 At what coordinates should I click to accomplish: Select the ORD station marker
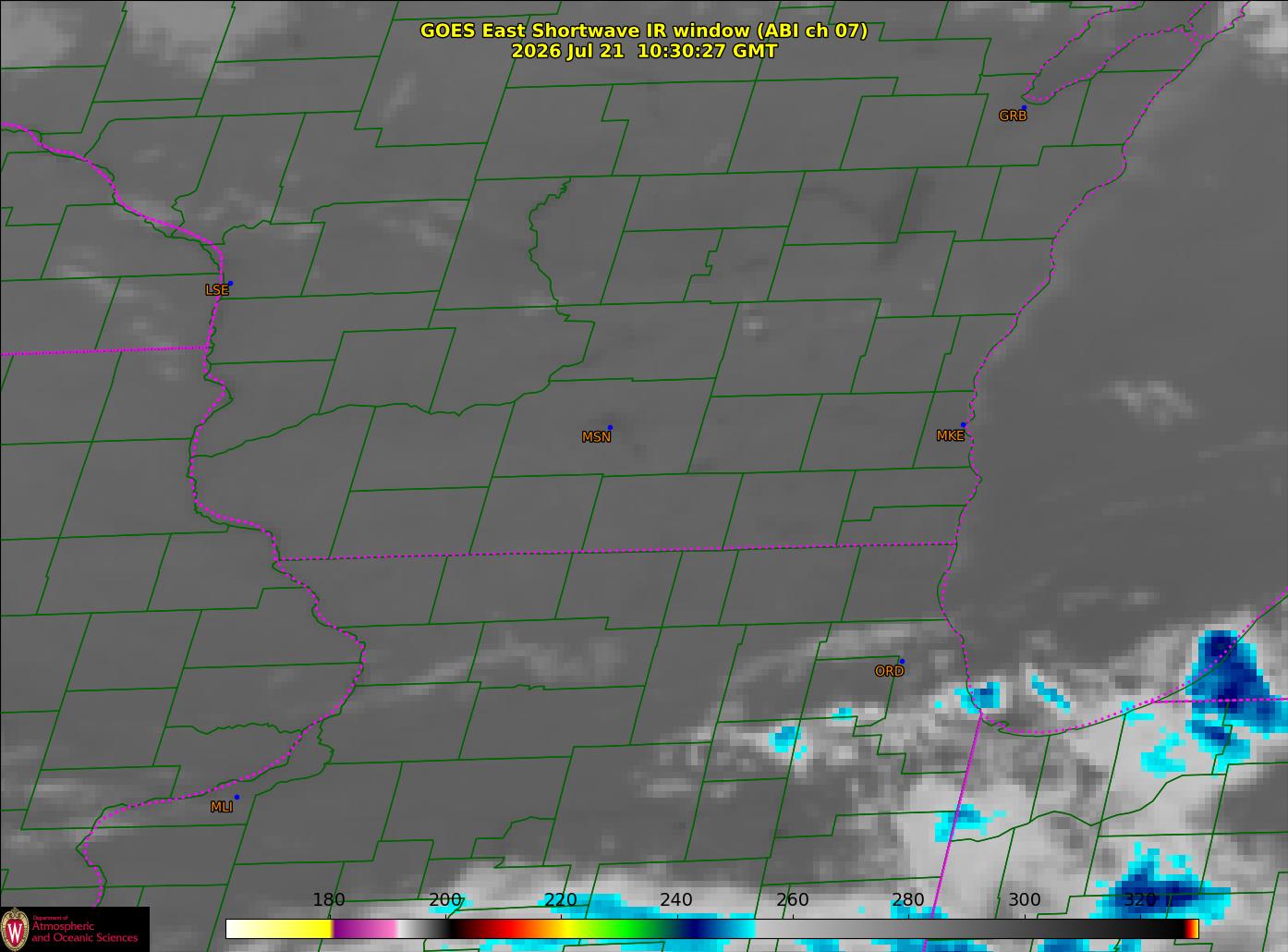(902, 662)
